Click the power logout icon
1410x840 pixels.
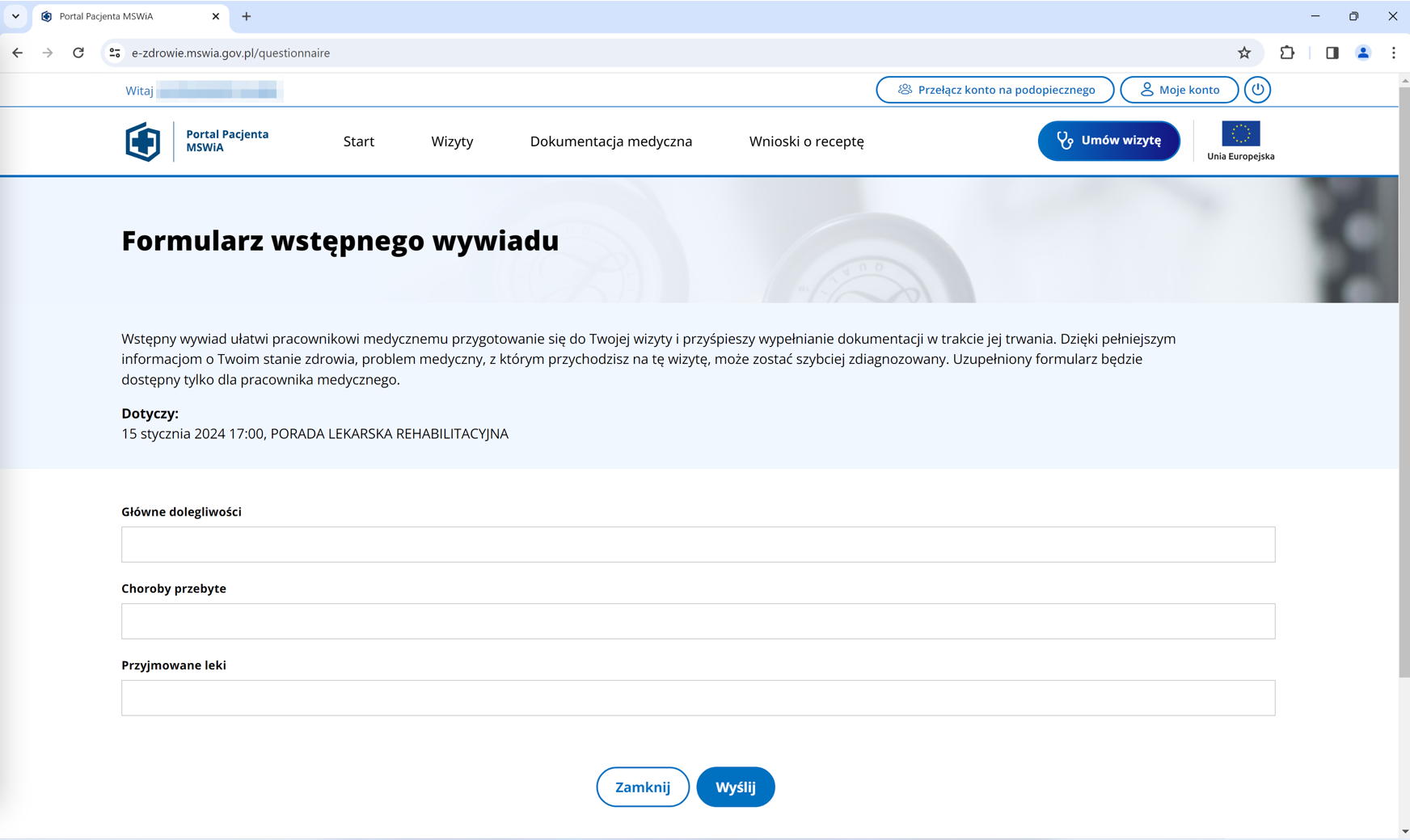coord(1257,90)
